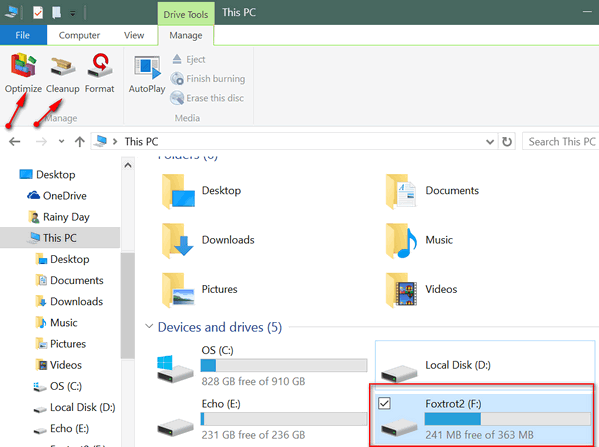
Task: Uncheck the Foxtrot2 (F:) selection checkbox
Action: 384,403
